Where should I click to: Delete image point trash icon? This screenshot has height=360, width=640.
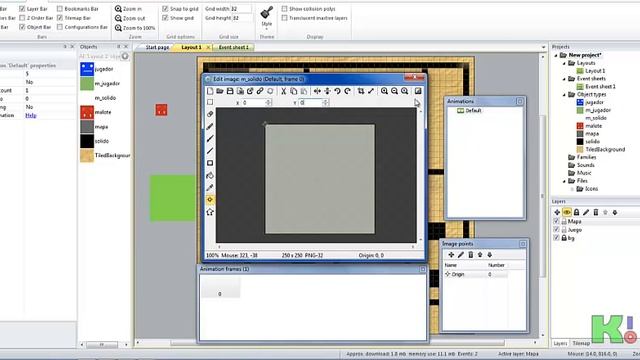pos(471,255)
